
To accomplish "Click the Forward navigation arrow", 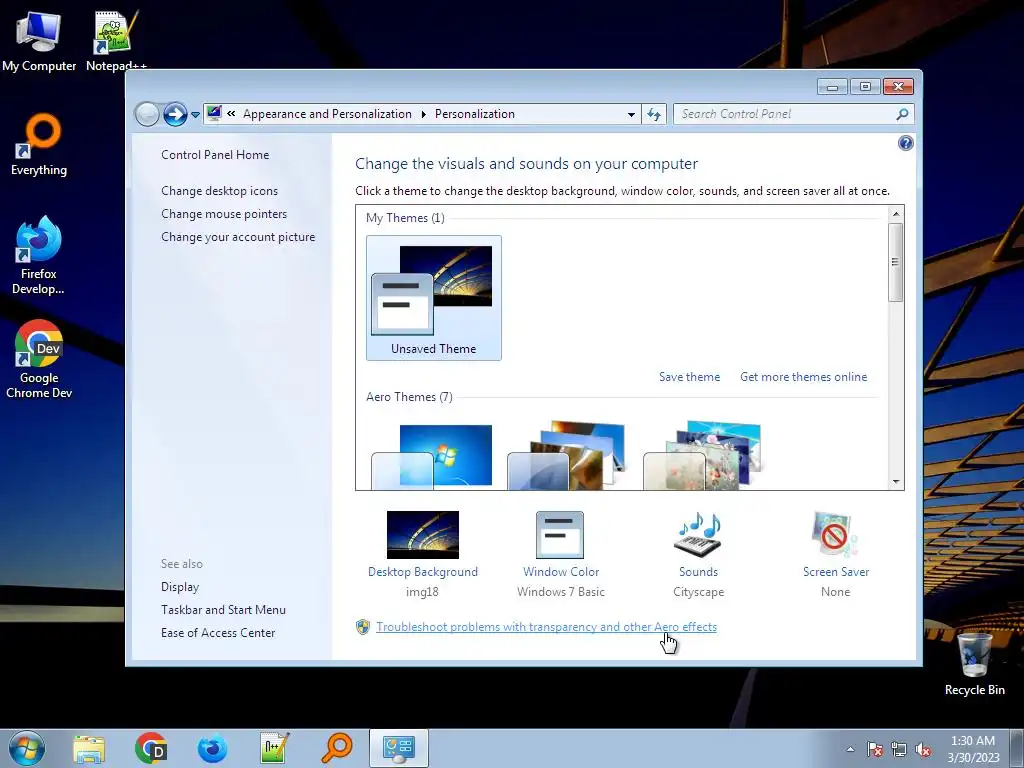I will click(x=175, y=114).
